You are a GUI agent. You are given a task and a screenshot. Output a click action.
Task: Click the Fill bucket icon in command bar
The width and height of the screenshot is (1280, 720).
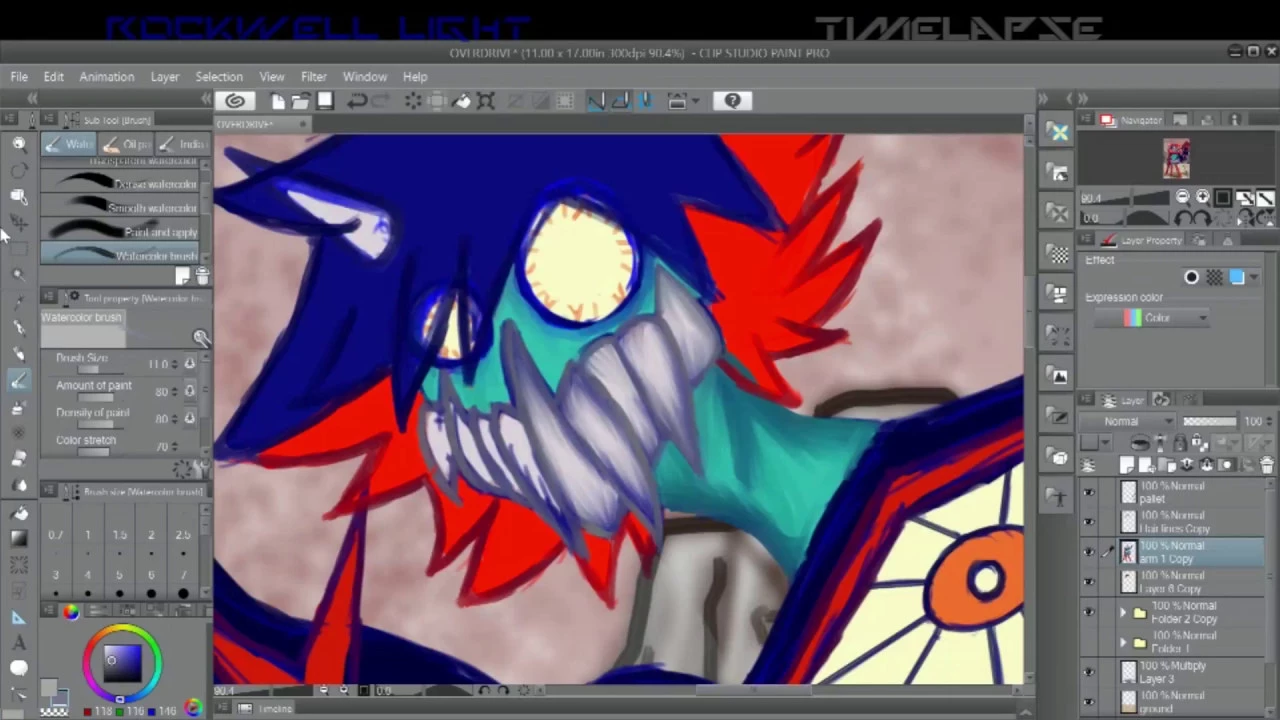coord(462,101)
